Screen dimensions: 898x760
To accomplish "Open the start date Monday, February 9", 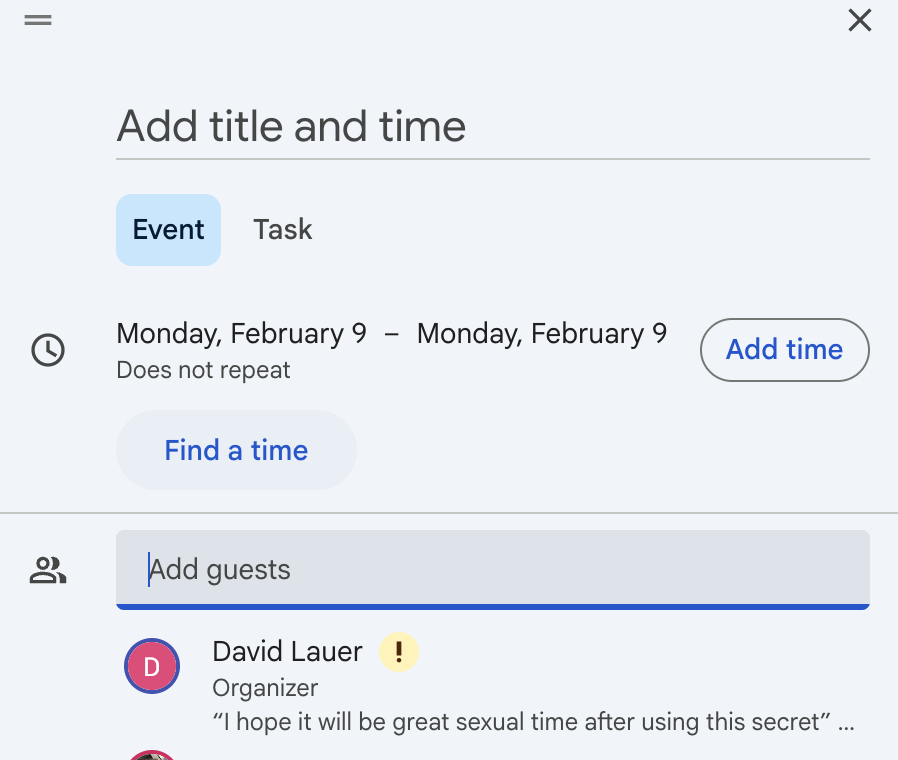I will [241, 333].
